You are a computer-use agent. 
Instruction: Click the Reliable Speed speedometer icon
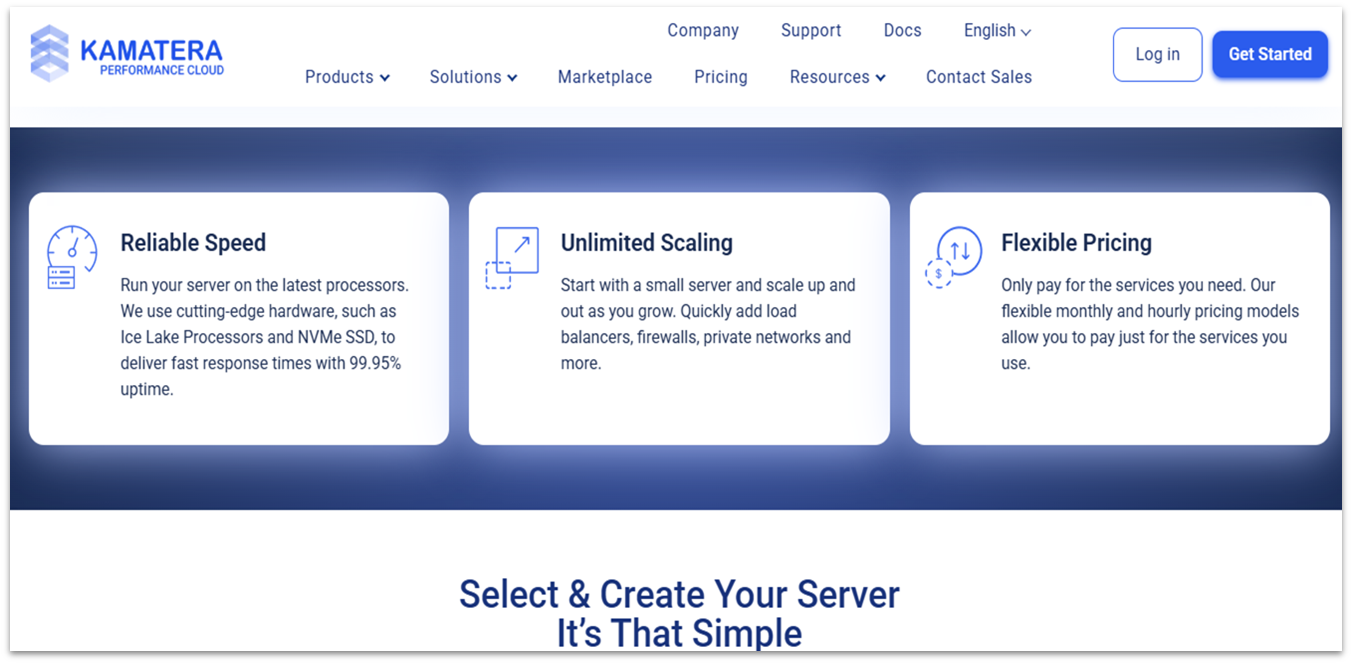tap(73, 258)
